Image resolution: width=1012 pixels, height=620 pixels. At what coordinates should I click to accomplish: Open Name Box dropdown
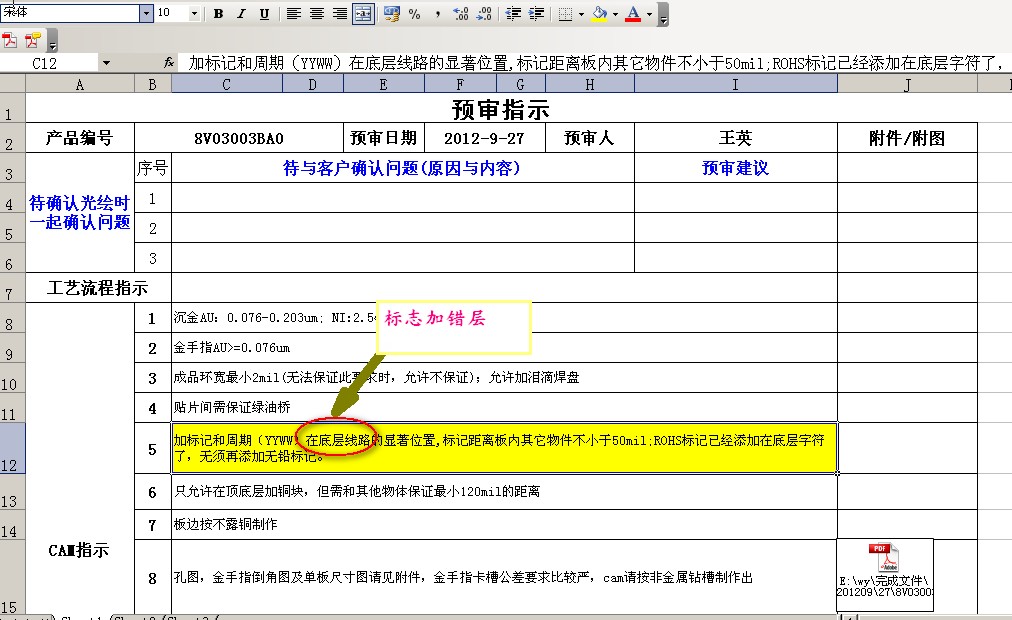click(x=106, y=63)
